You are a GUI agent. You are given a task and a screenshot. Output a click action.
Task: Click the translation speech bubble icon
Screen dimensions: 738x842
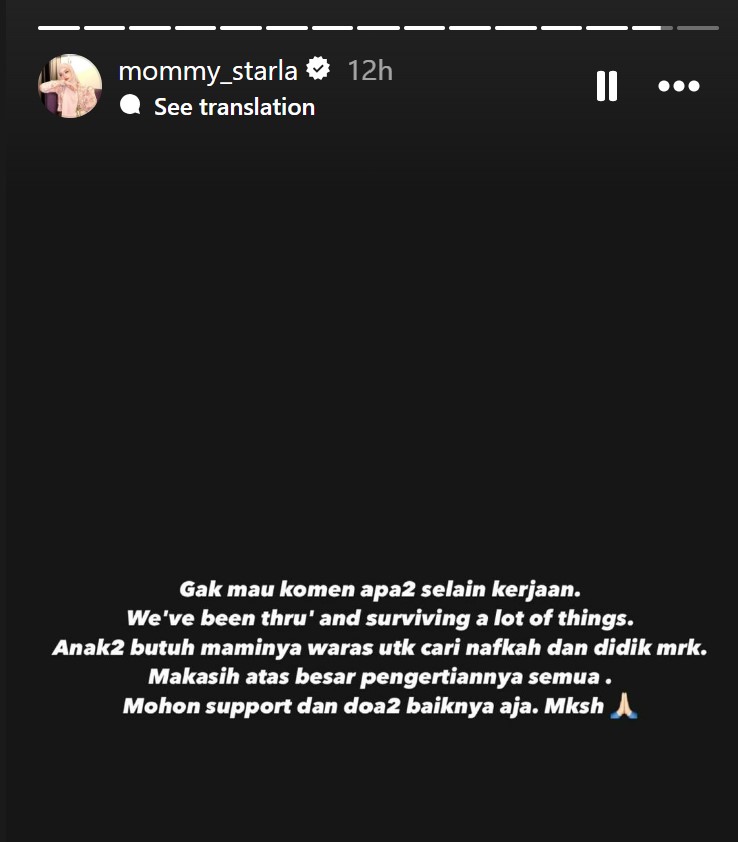tap(131, 105)
